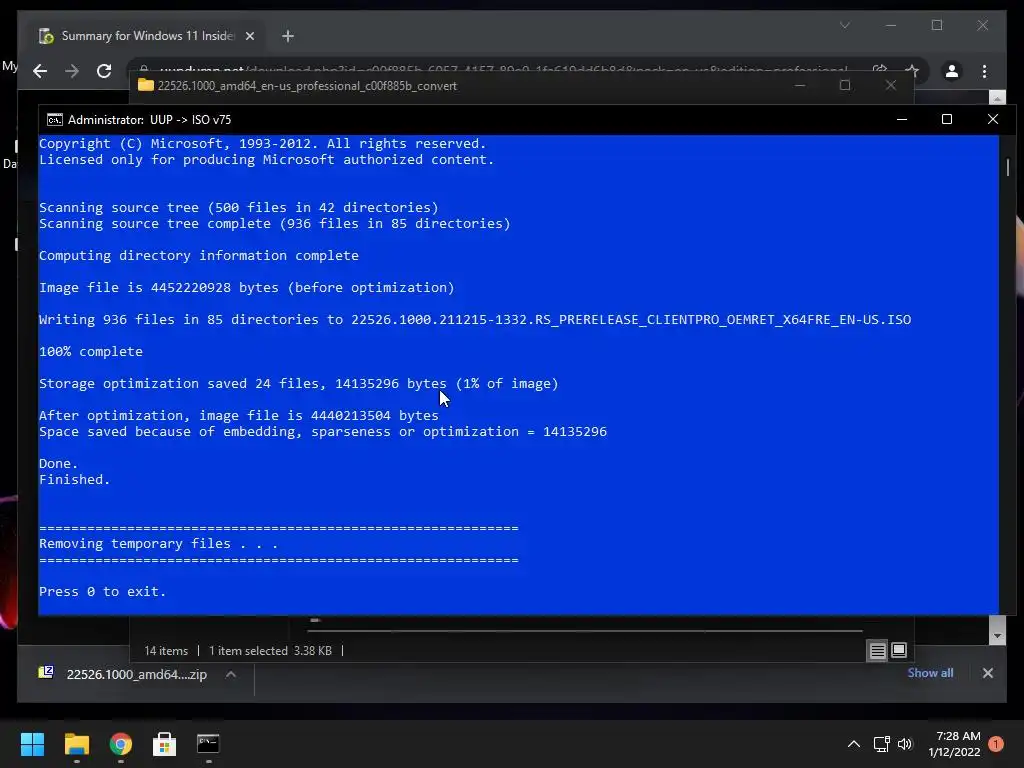
Task: Click '1 item selected 3.38 KB' status text
Action: click(270, 650)
